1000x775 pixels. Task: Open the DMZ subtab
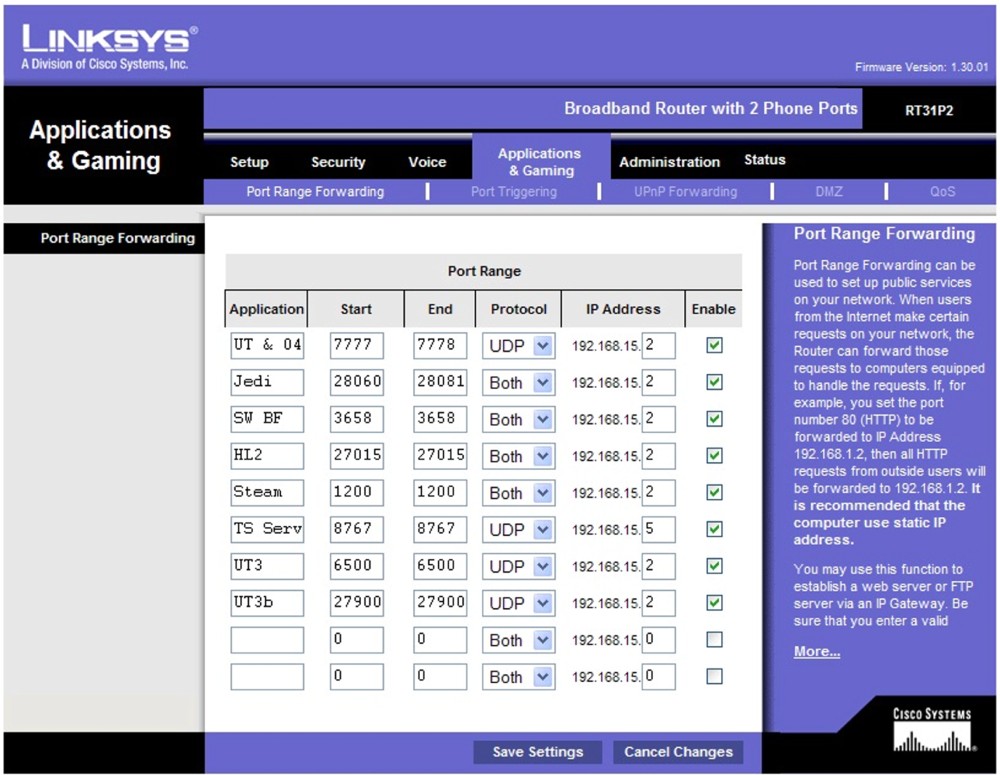828,191
